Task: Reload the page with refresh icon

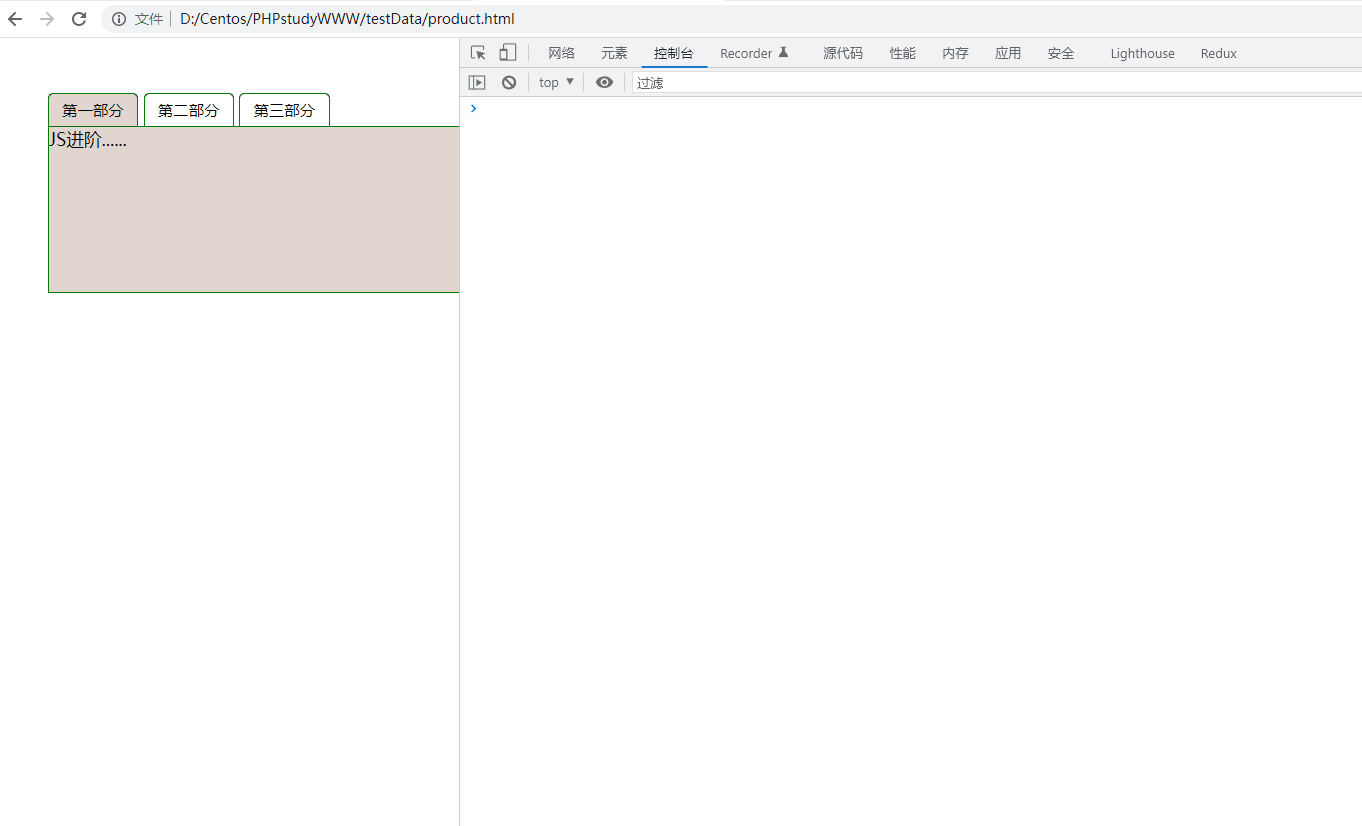Action: click(x=79, y=19)
